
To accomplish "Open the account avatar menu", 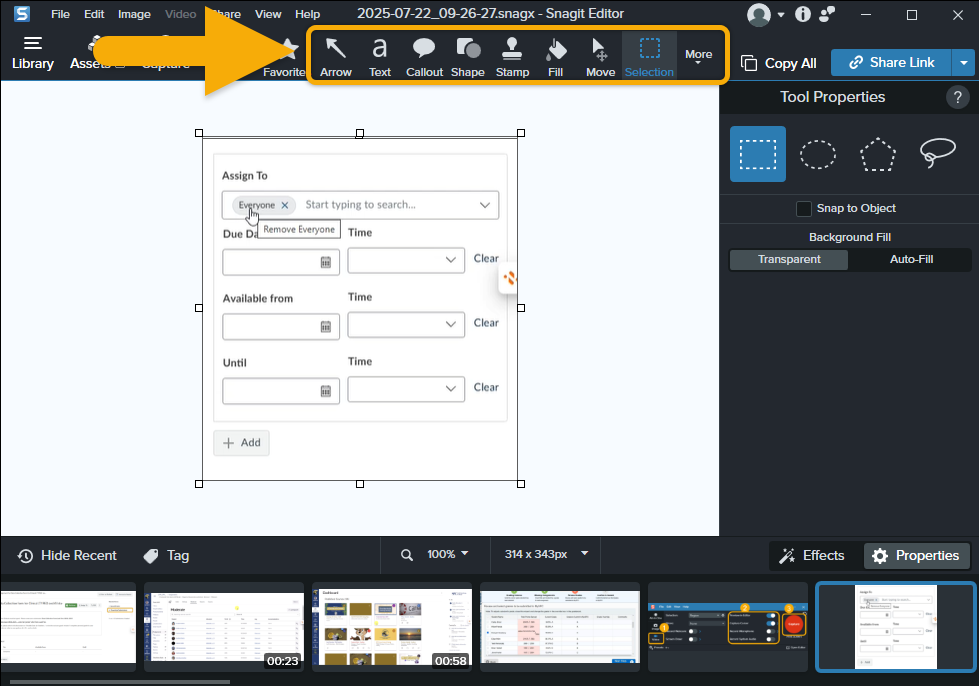I will 765,14.
